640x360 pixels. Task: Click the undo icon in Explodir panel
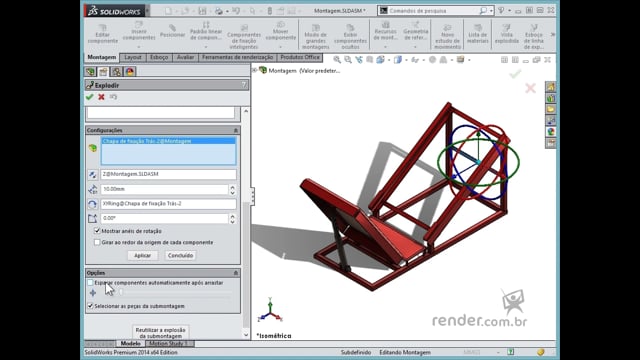pos(113,97)
